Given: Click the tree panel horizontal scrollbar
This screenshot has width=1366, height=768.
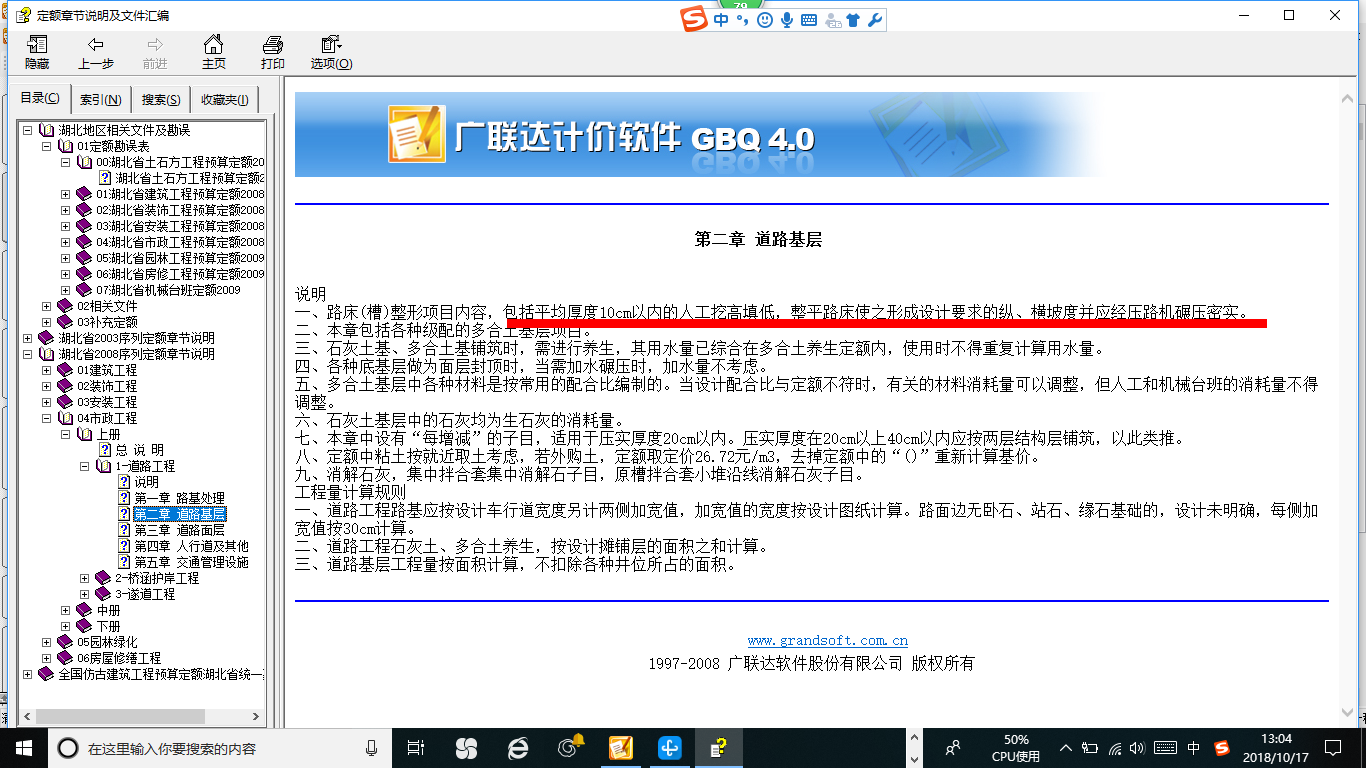Looking at the screenshot, I should pos(140,717).
